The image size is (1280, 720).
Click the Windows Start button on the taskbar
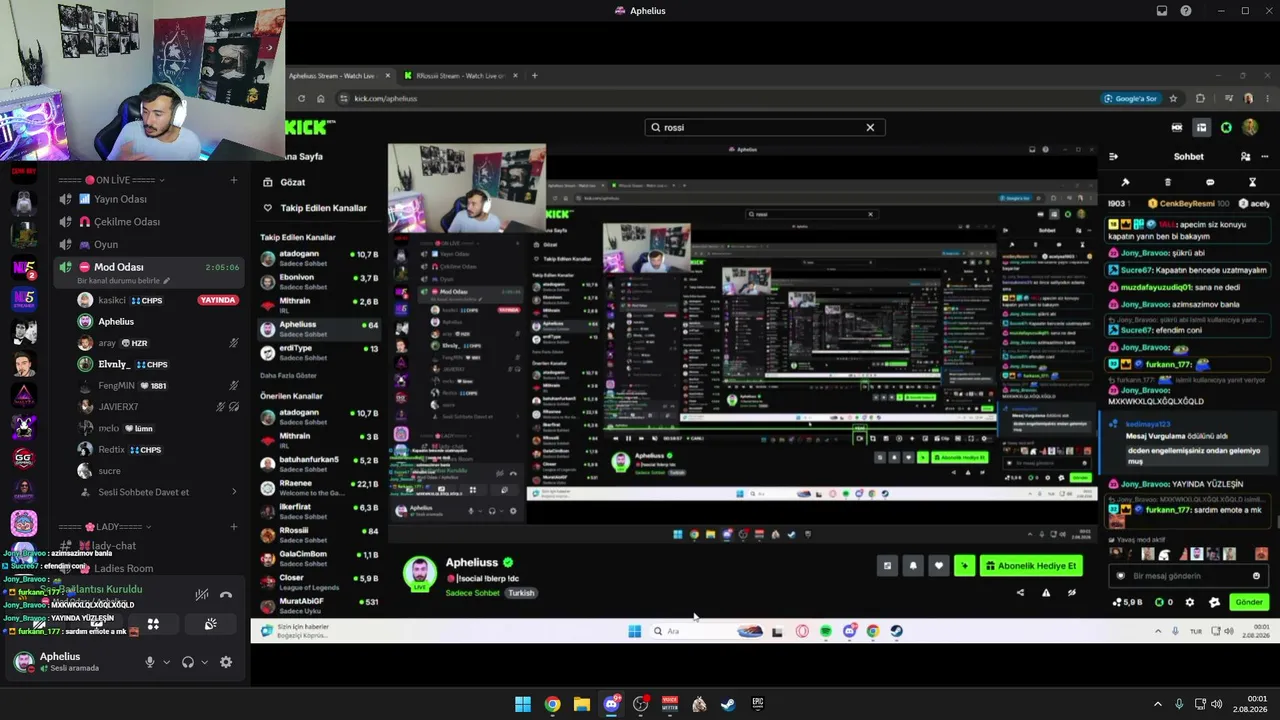[523, 704]
